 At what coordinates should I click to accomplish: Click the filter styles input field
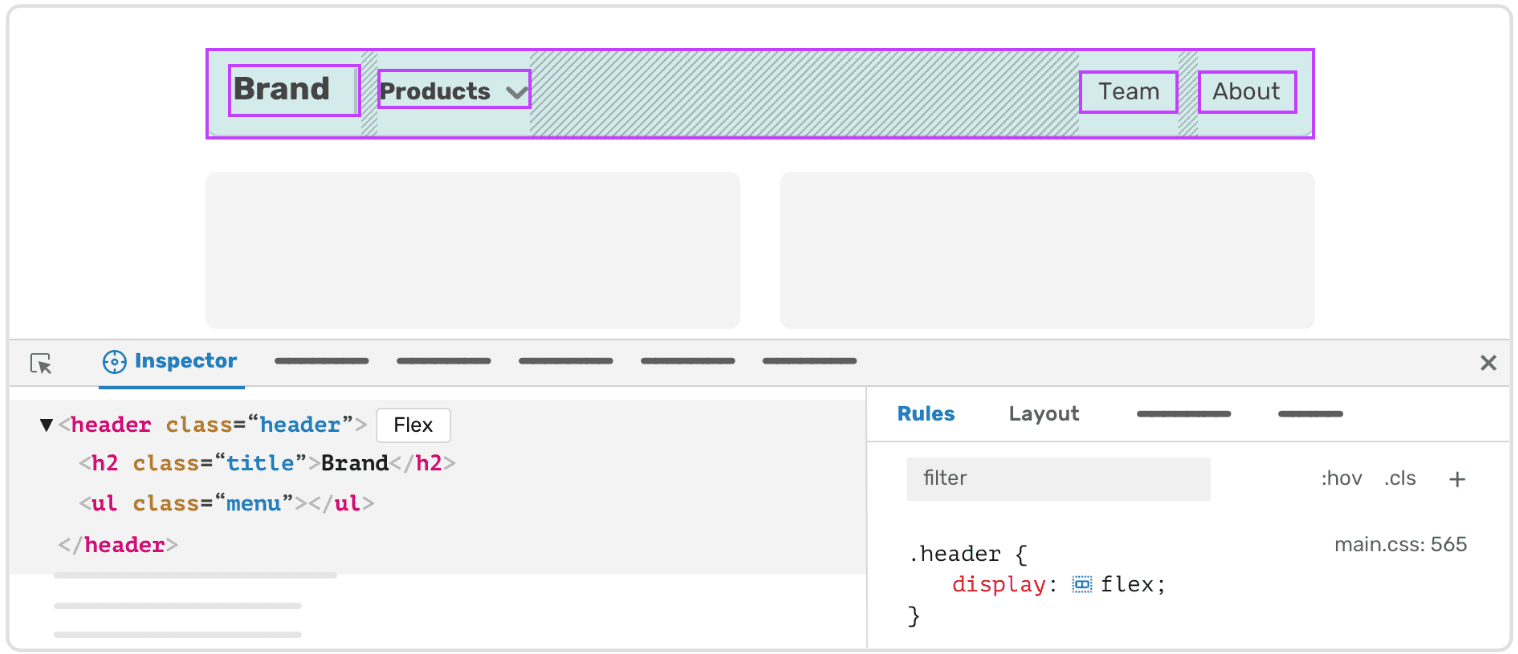(x=1058, y=479)
